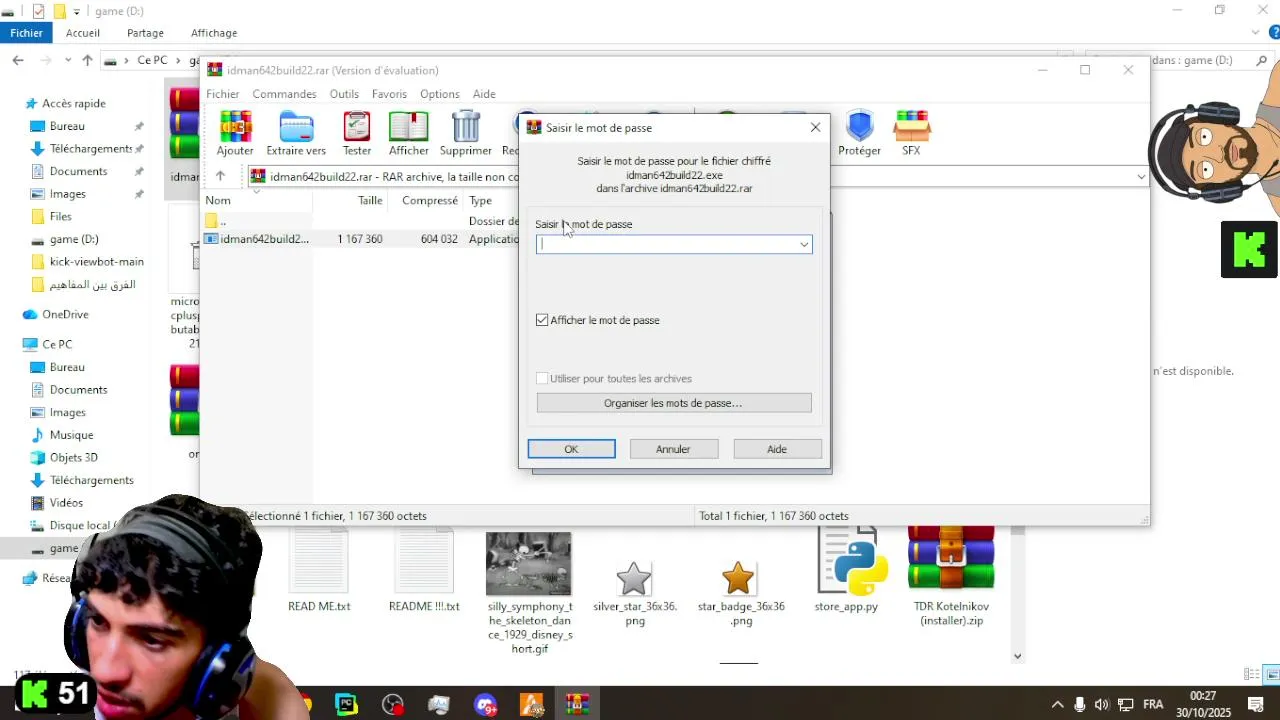Expand the password field dropdown arrow
Image resolution: width=1280 pixels, height=720 pixels.
pyautogui.click(x=803, y=245)
